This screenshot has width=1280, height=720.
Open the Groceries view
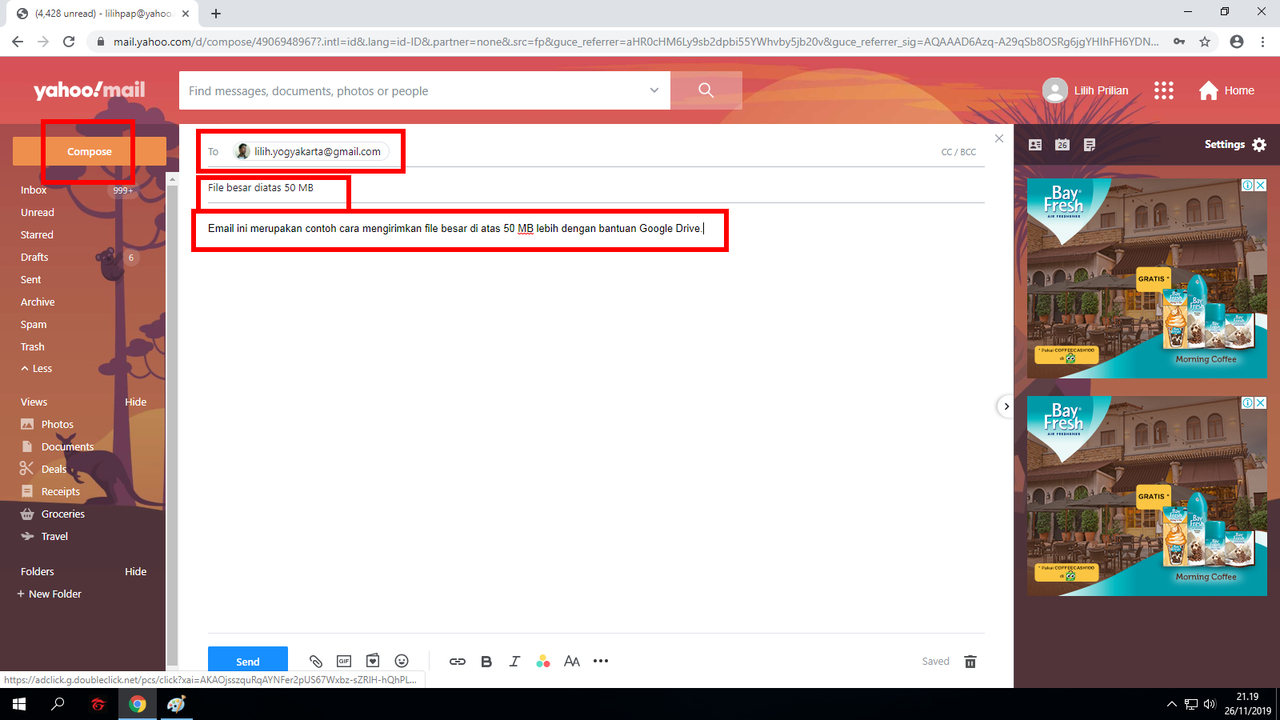click(x=63, y=514)
